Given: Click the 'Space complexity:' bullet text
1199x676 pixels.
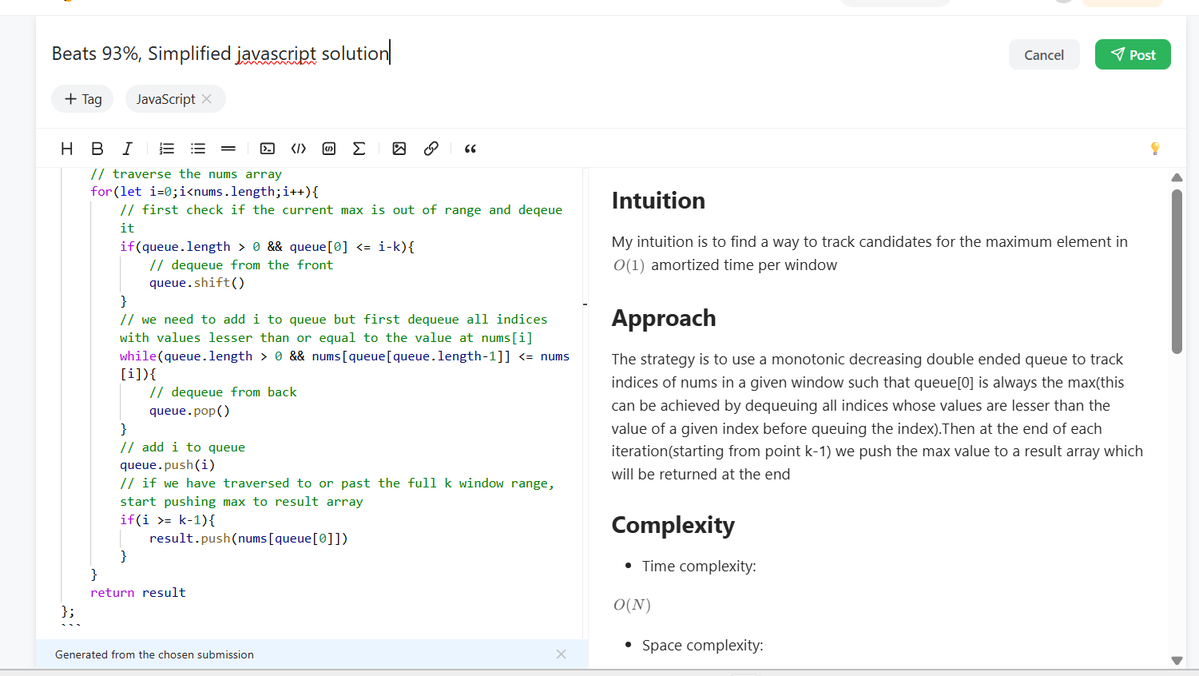Looking at the screenshot, I should click(702, 645).
